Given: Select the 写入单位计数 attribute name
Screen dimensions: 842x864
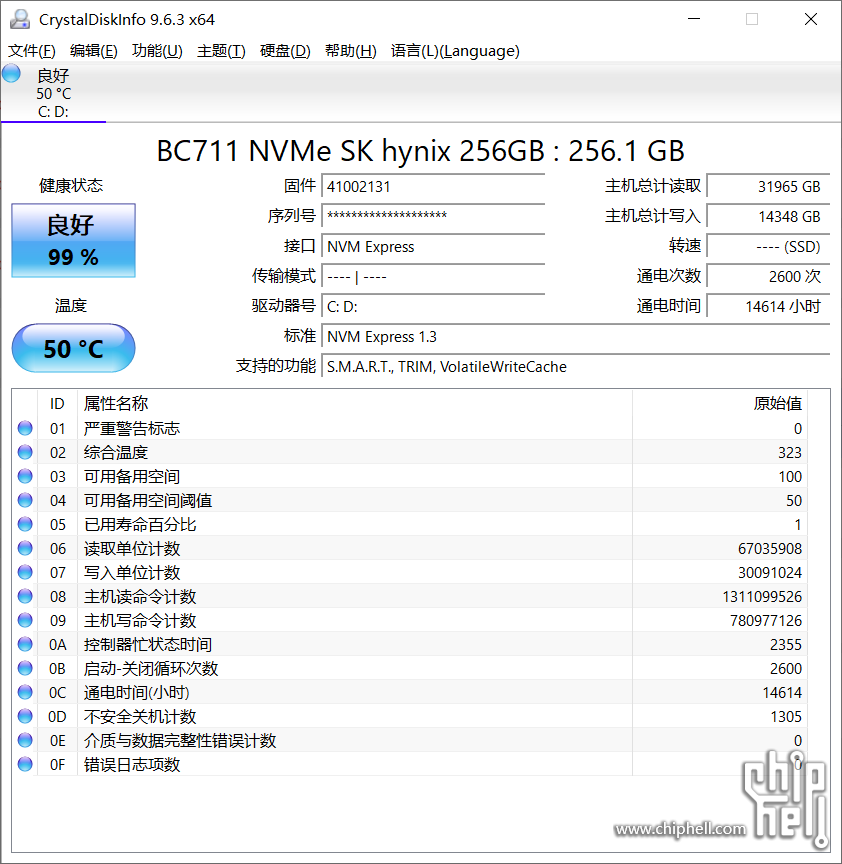Looking at the screenshot, I should click(132, 573).
